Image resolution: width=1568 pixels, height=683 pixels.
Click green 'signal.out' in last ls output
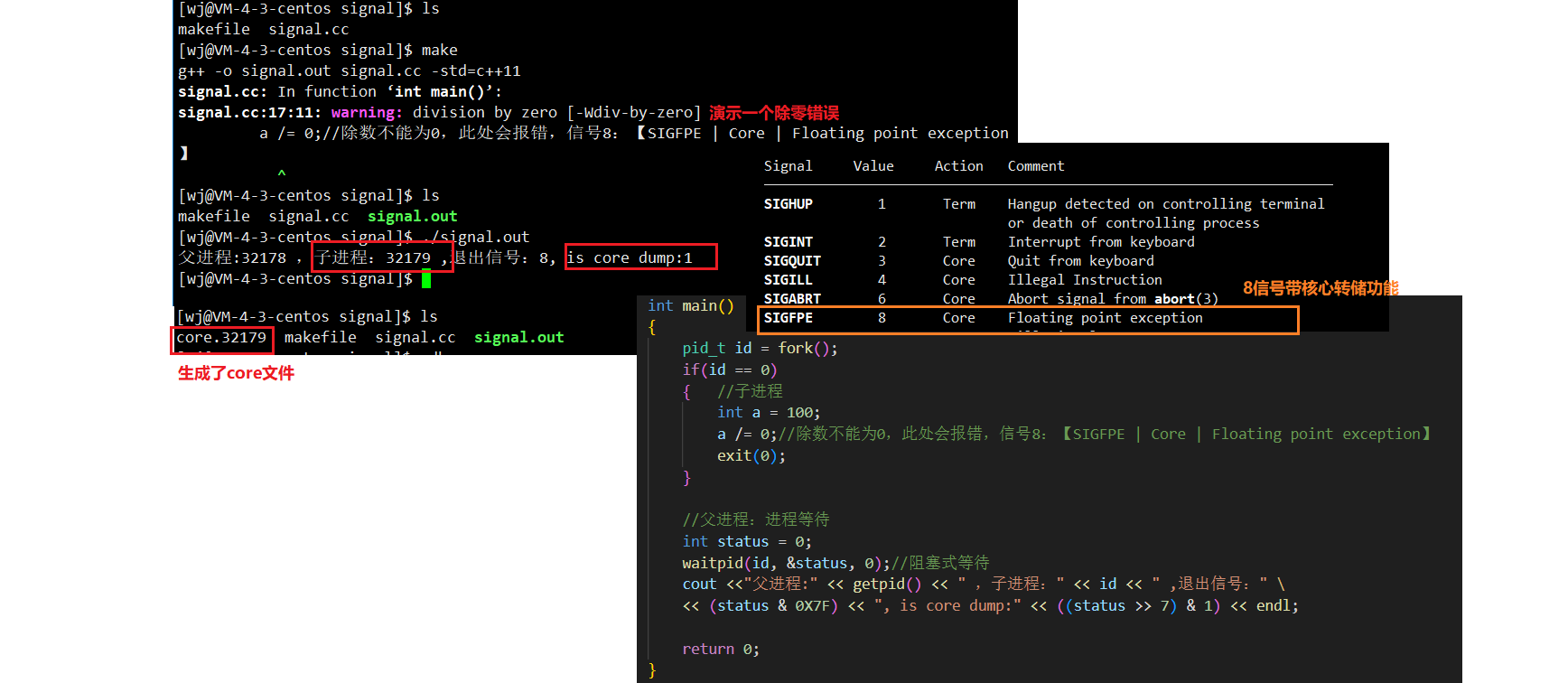(x=518, y=338)
